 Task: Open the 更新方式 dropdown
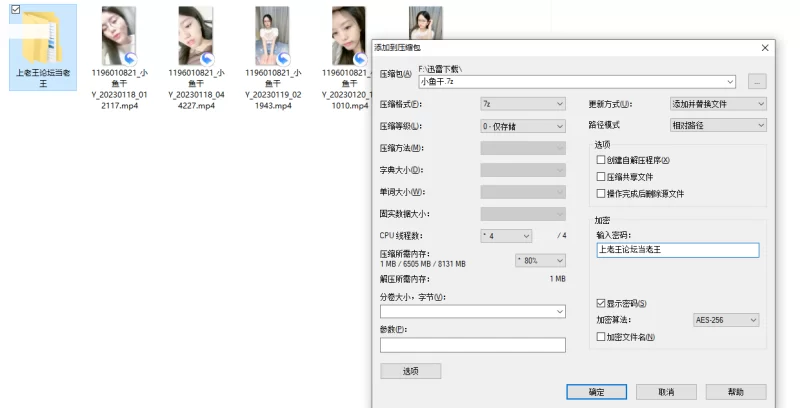[717, 104]
